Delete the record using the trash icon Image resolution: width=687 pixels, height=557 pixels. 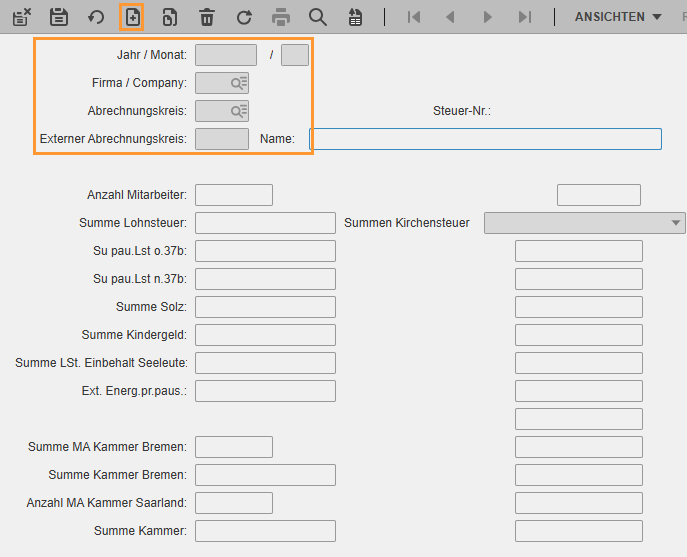click(207, 18)
